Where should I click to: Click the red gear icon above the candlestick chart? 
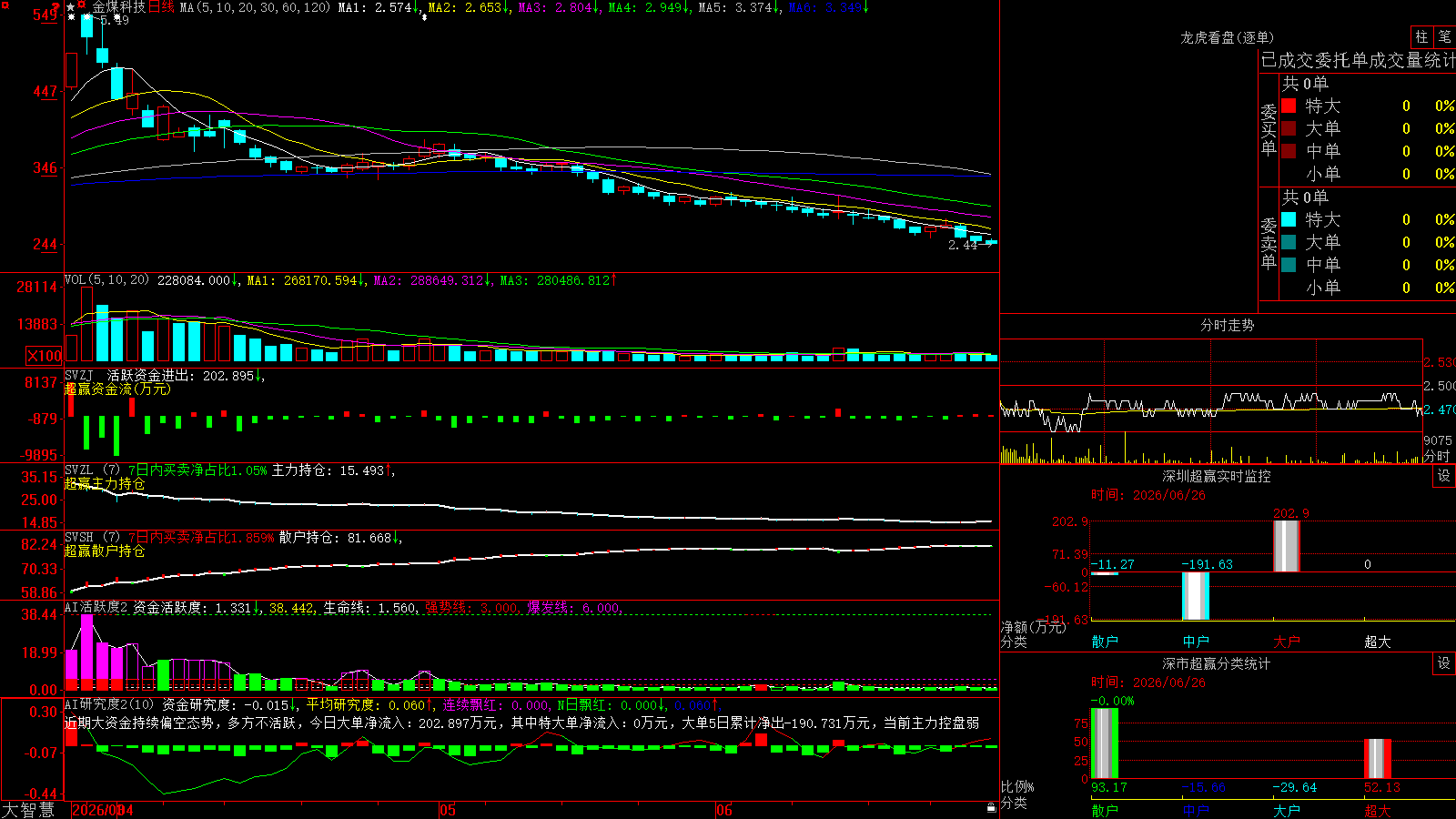tap(82, 5)
